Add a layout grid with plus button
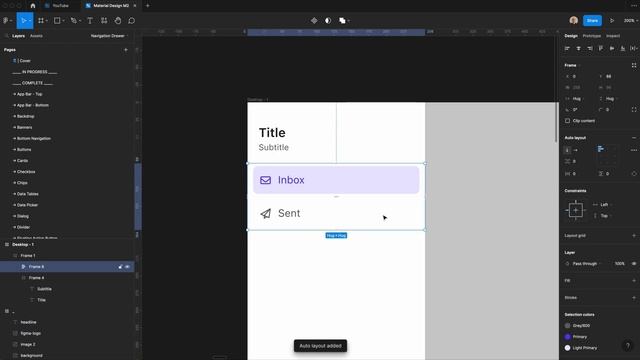 (x=634, y=236)
